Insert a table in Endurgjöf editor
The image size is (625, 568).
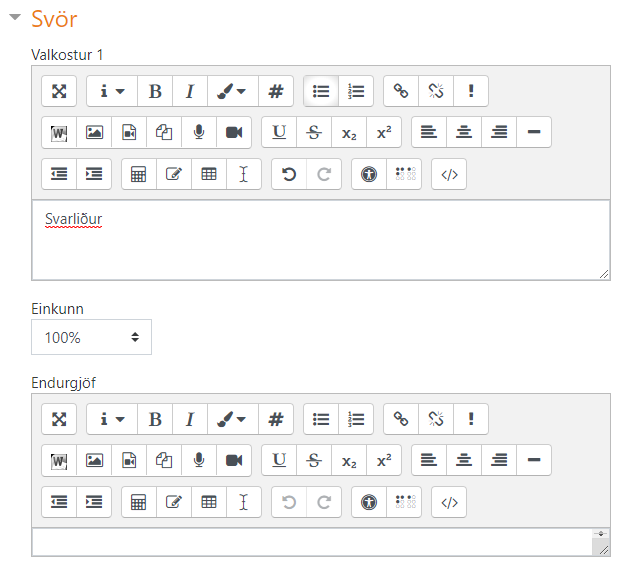pyautogui.click(x=208, y=501)
